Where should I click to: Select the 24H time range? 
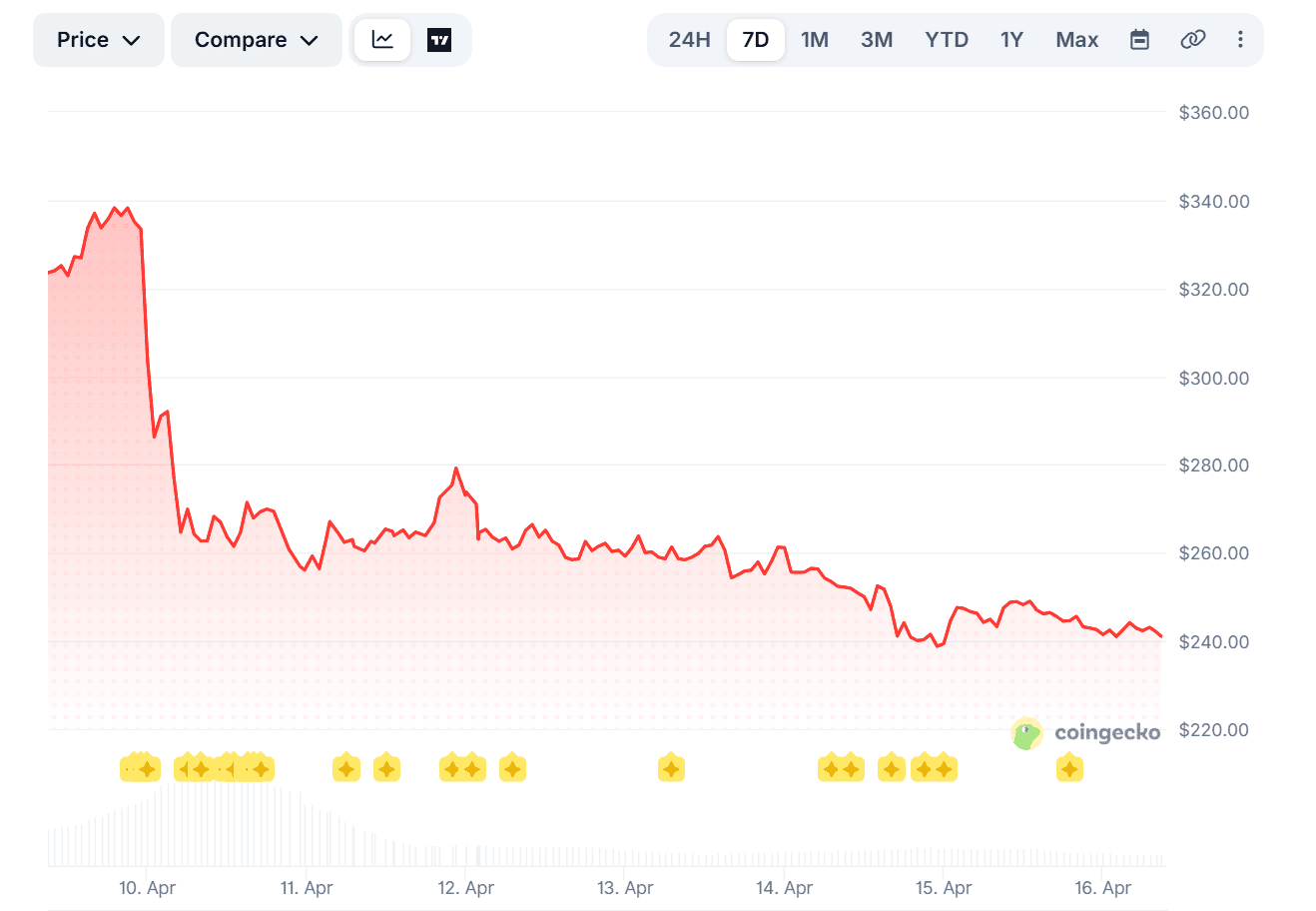coord(689,40)
